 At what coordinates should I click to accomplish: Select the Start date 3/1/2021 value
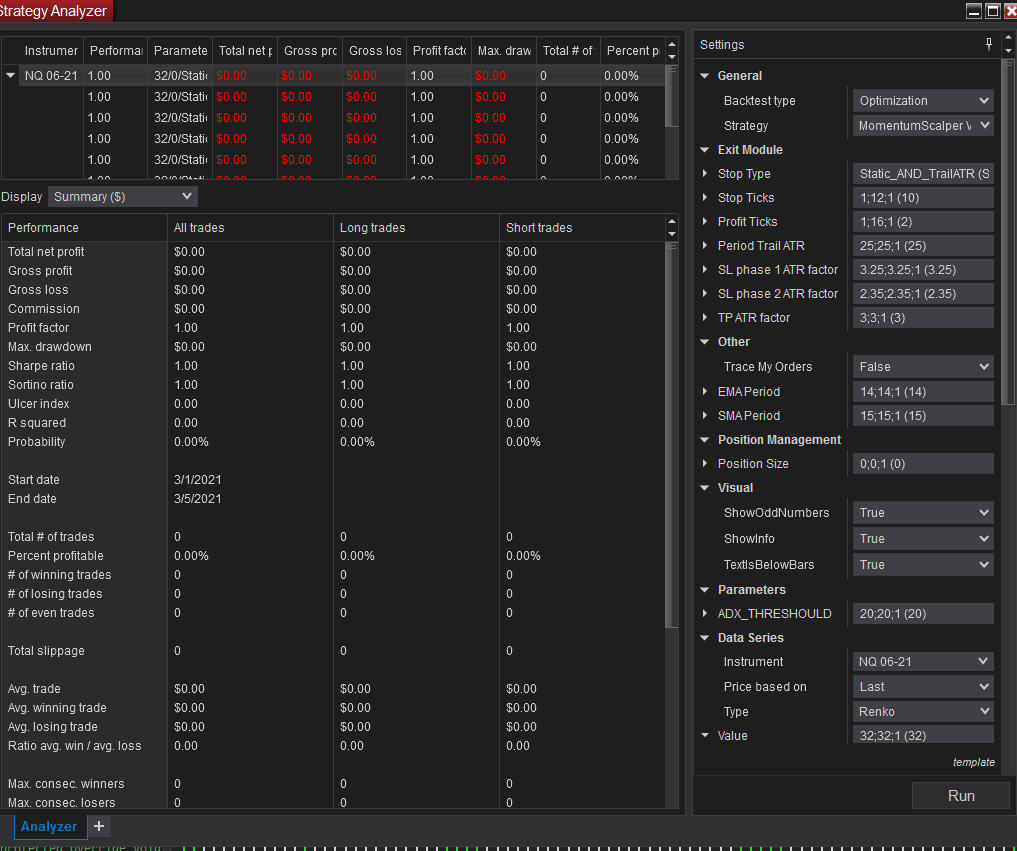198,480
